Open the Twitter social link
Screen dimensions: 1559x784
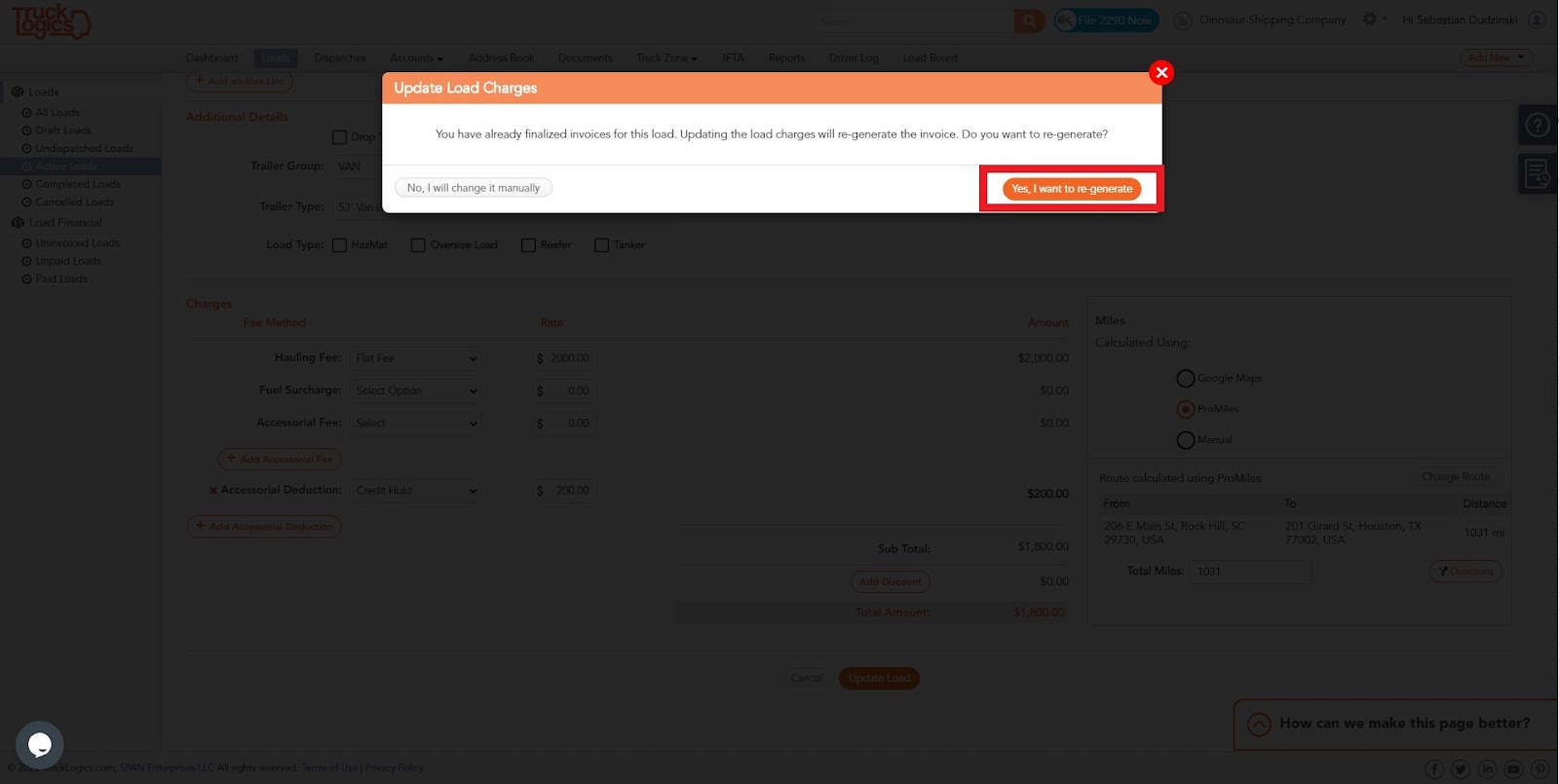pos(1461,769)
